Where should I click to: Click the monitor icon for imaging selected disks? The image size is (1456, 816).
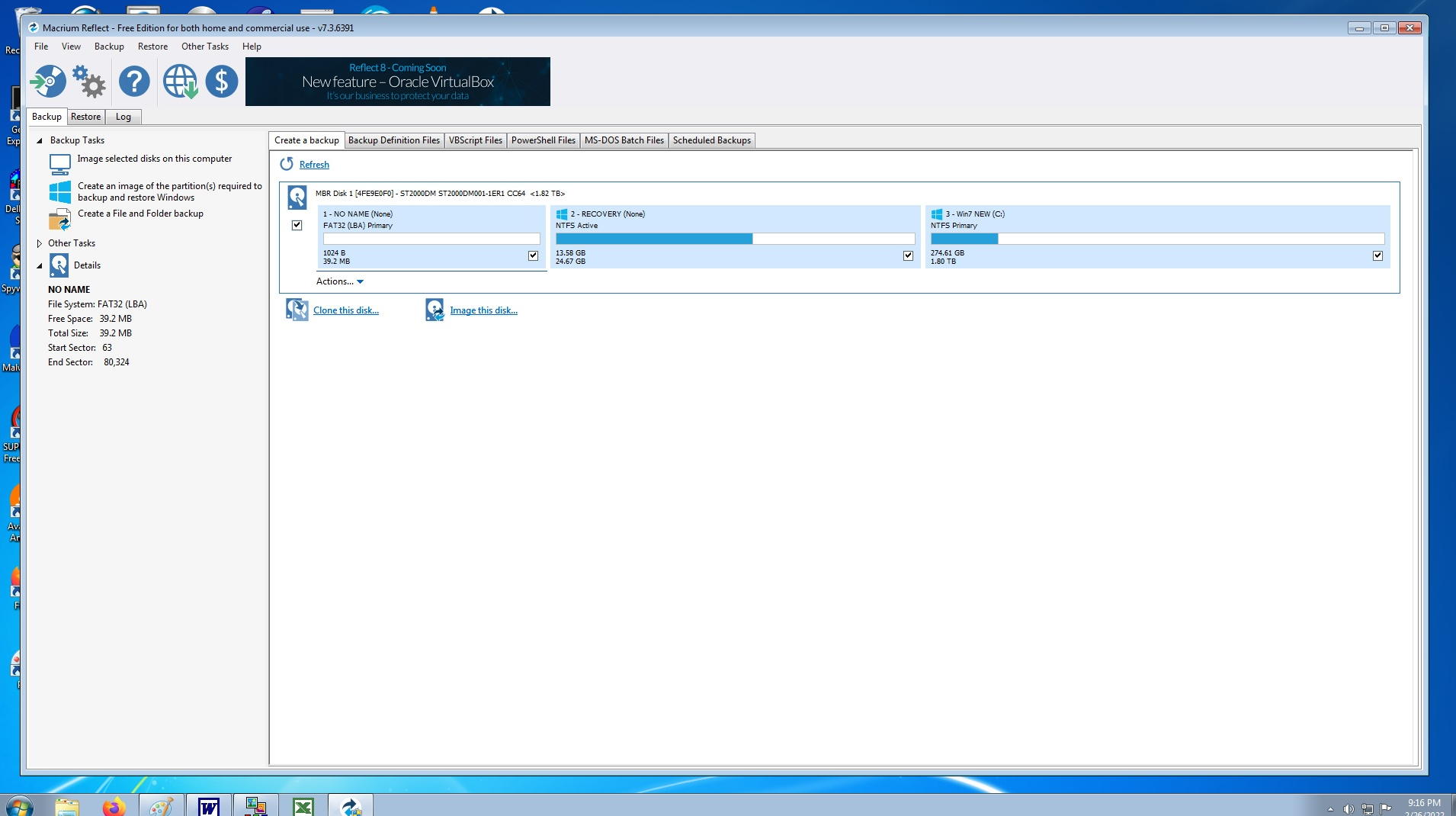(59, 164)
